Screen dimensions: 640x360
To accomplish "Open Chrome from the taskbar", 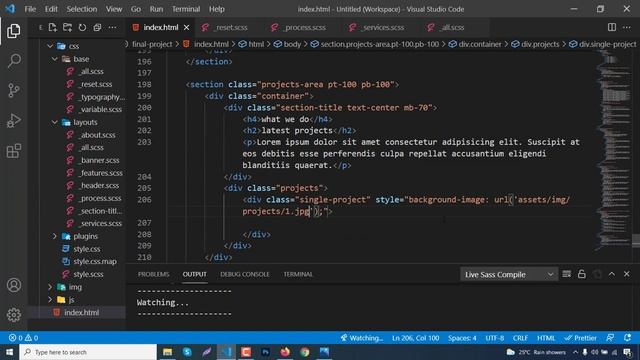I will pyautogui.click(x=304, y=352).
